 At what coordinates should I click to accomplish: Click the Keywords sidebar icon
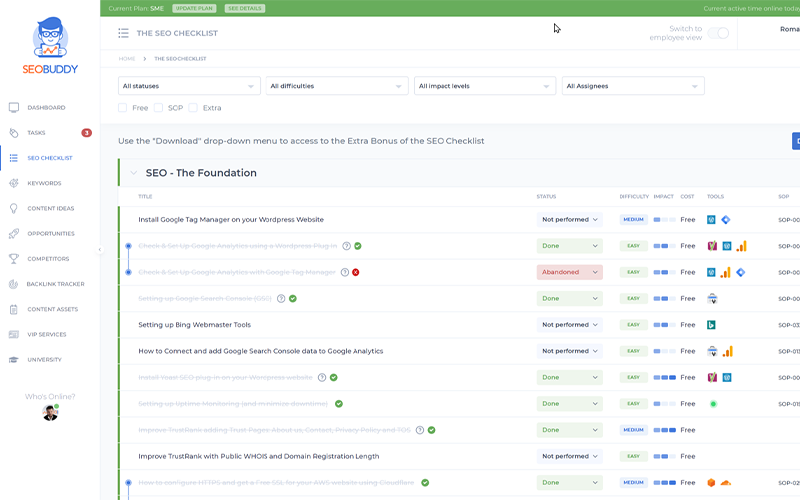(14, 183)
